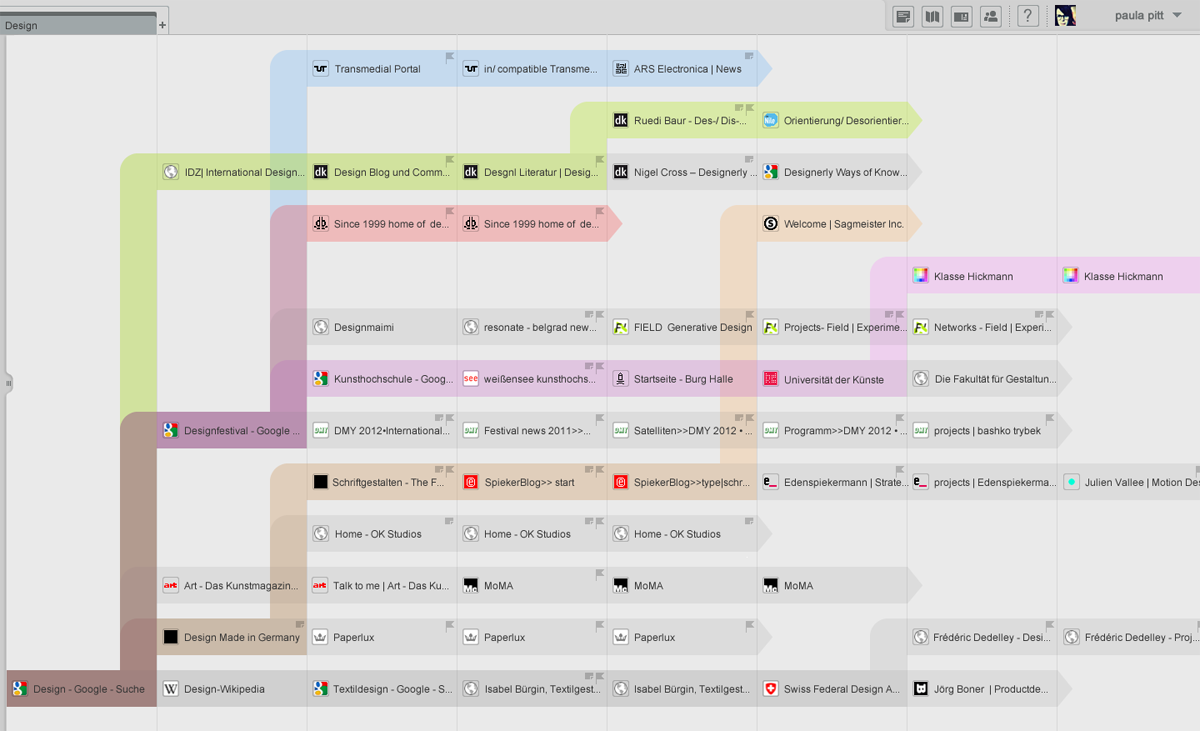Open the map view toolbar icon

(x=932, y=16)
